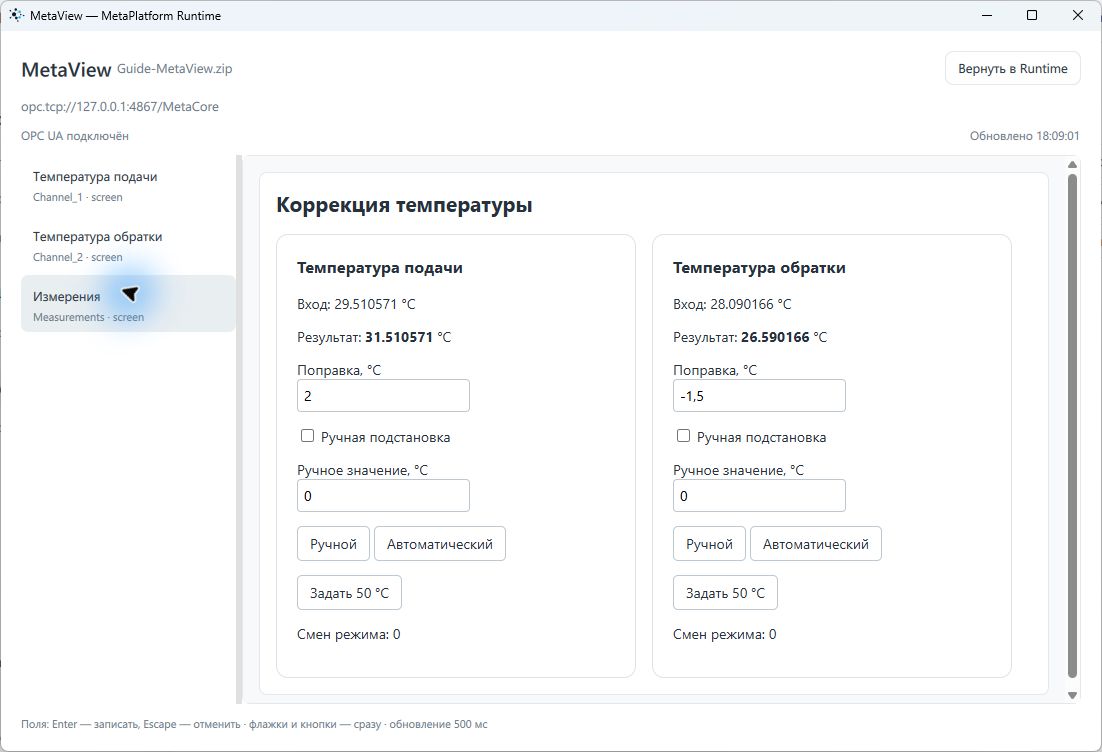
Task: Maximize the MetaView window
Action: [1032, 15]
